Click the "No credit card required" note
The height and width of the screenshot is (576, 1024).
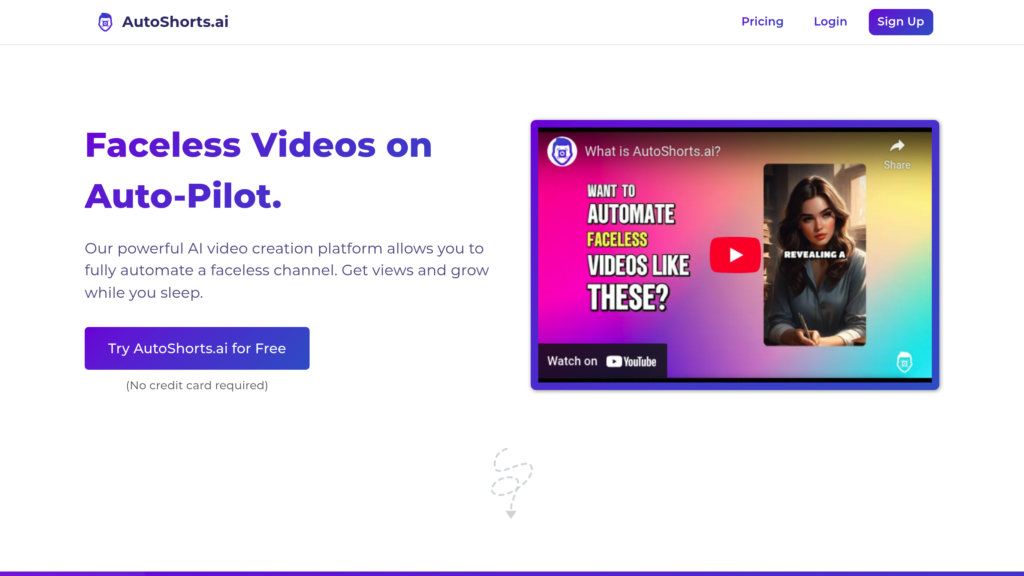[197, 385]
